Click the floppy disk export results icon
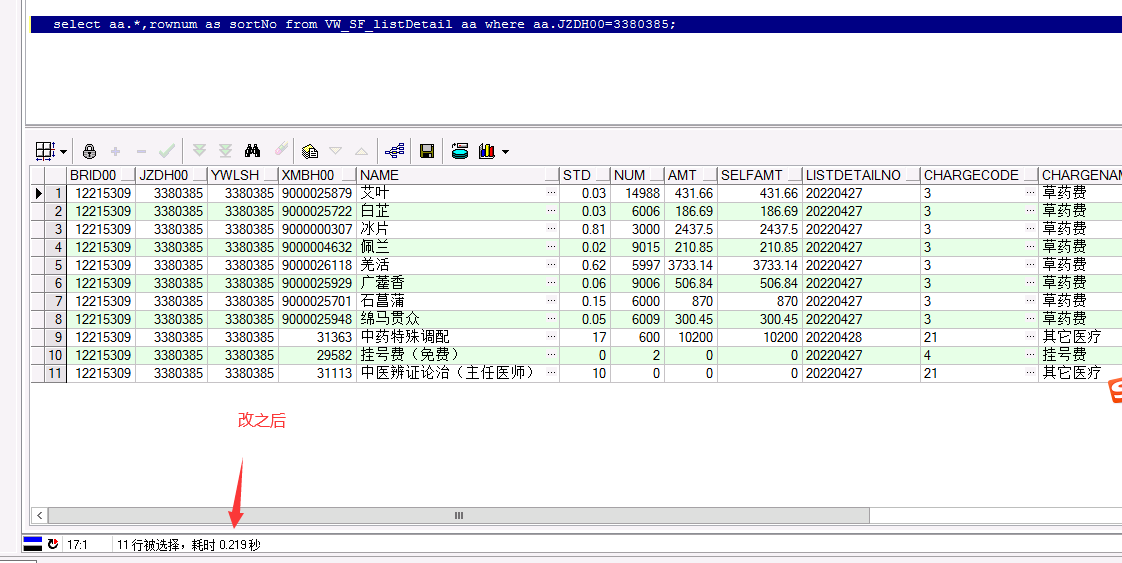The width and height of the screenshot is (1122, 563). click(x=427, y=151)
